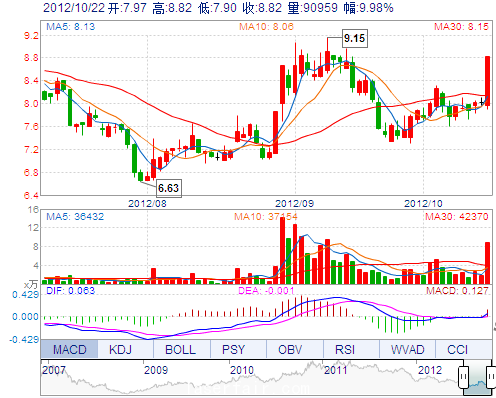496x398 pixels.
Task: Select the WVAD indicator tab
Action: pyautogui.click(x=407, y=349)
